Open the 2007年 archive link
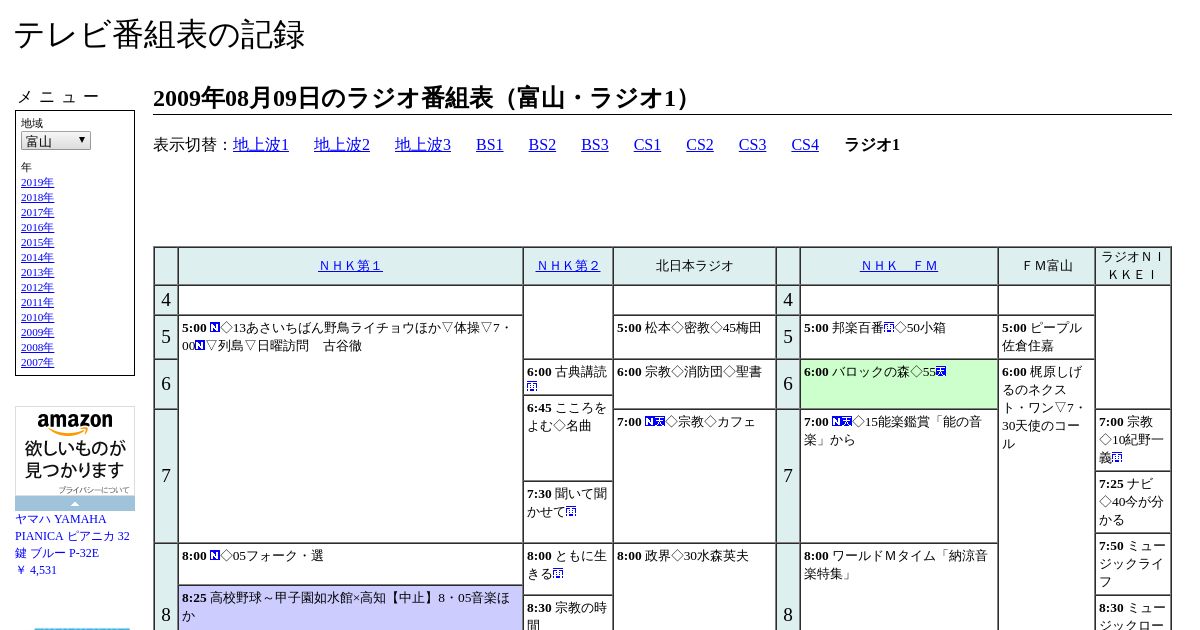The height and width of the screenshot is (630, 1200). click(37, 362)
